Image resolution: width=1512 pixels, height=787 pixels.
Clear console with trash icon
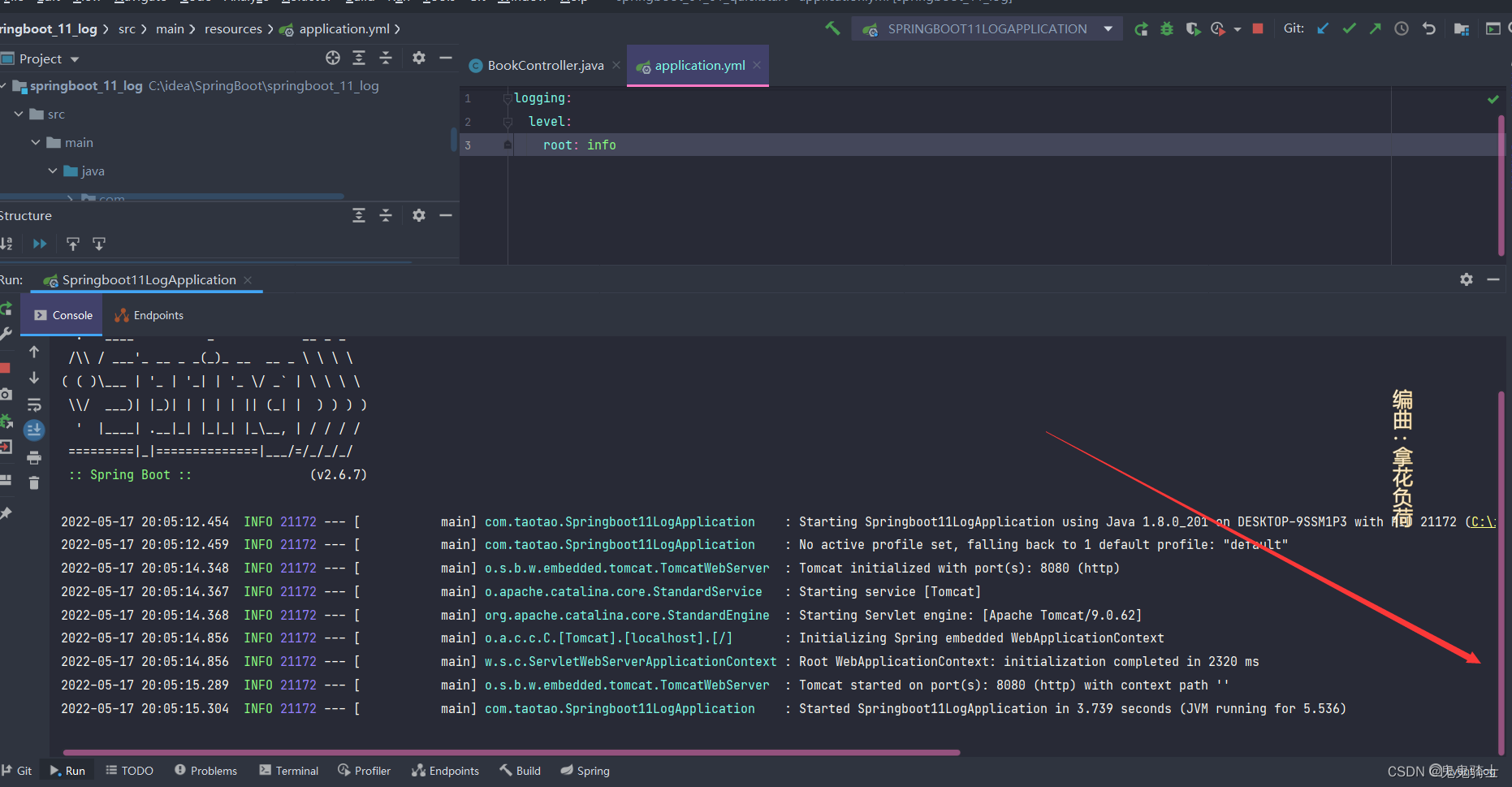coord(34,483)
